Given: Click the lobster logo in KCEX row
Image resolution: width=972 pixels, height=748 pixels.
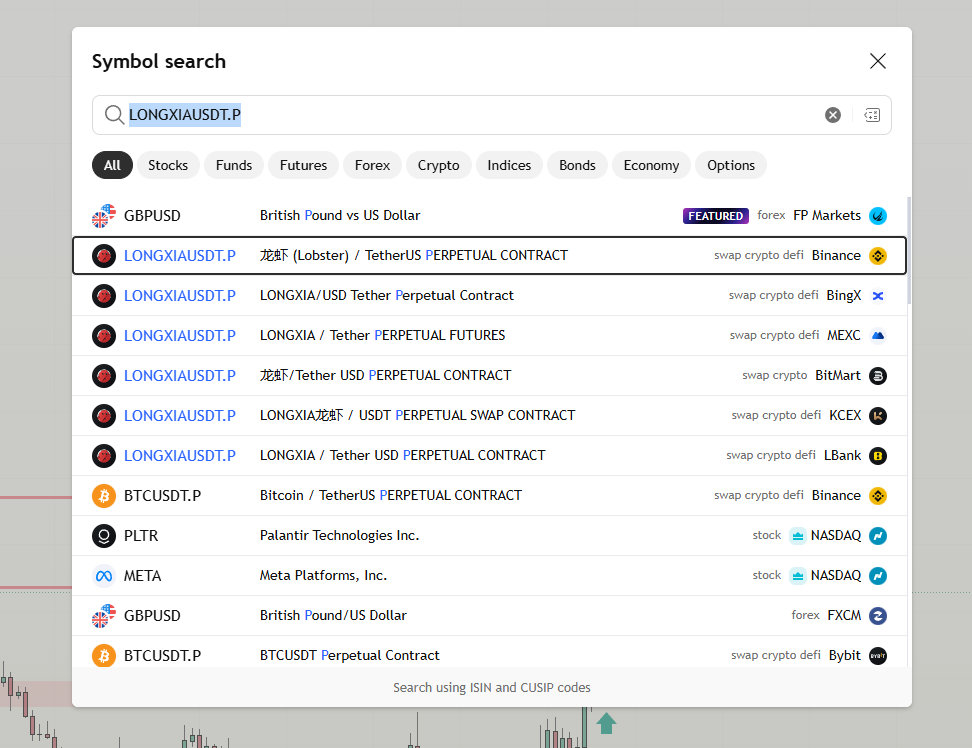Looking at the screenshot, I should click(104, 415).
